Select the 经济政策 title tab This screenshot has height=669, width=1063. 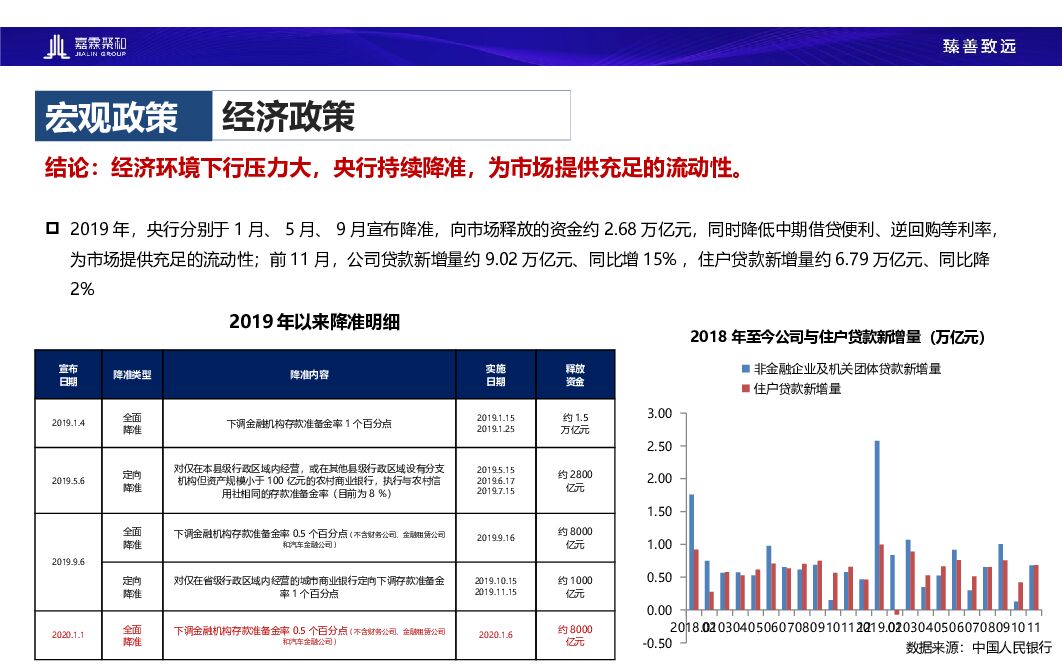(x=288, y=116)
